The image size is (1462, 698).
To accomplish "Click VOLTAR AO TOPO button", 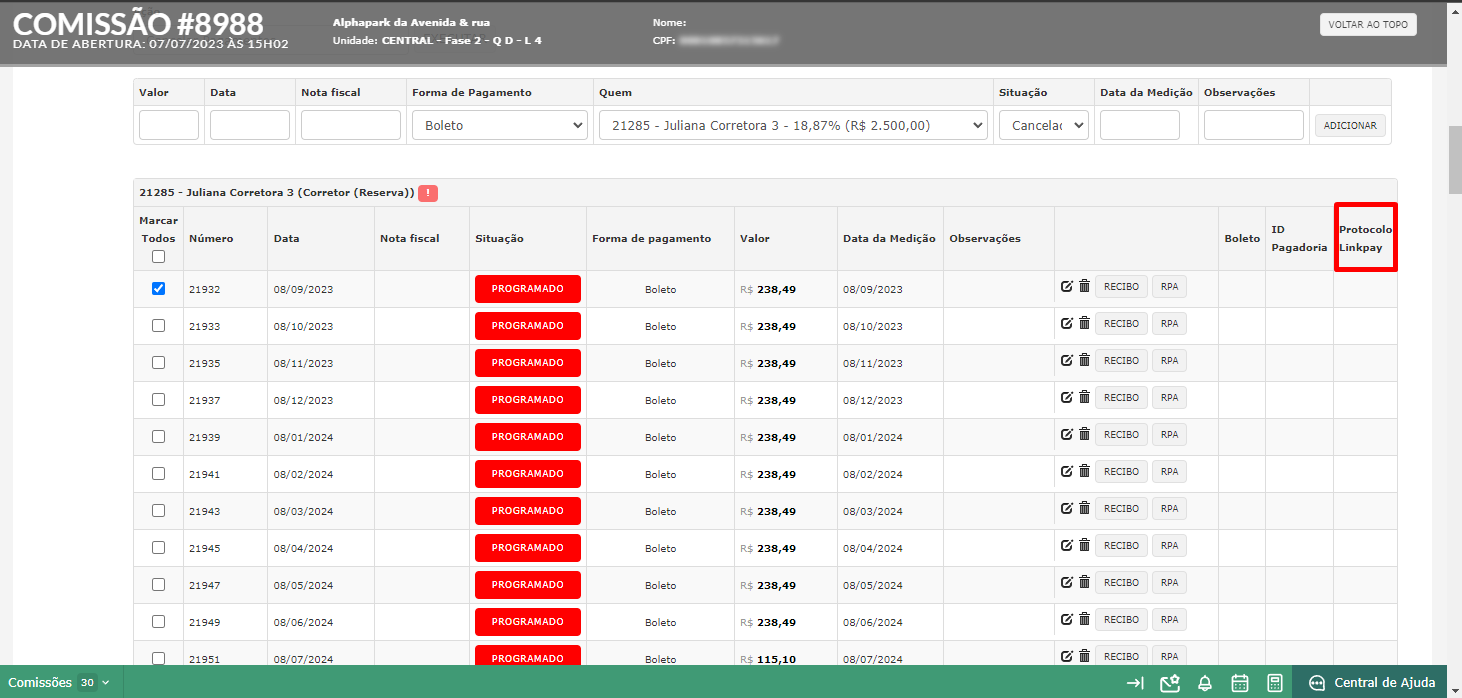I will point(1368,24).
